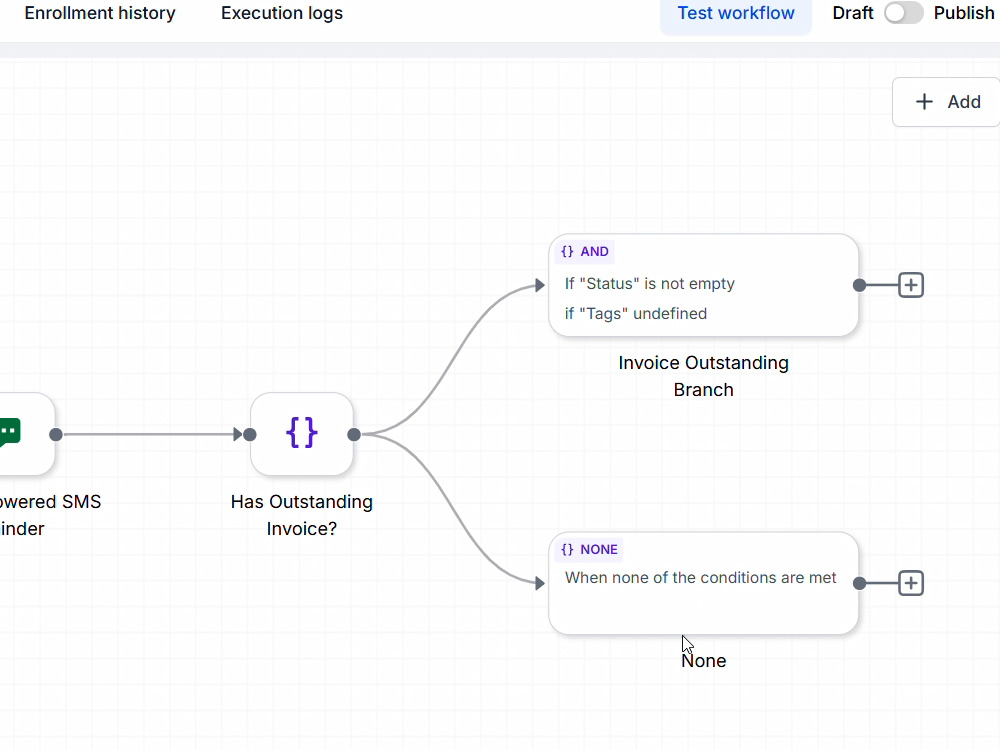This screenshot has height=750, width=1000.
Task: Add step after Invoice Outstanding branch plus icon
Action: (911, 285)
